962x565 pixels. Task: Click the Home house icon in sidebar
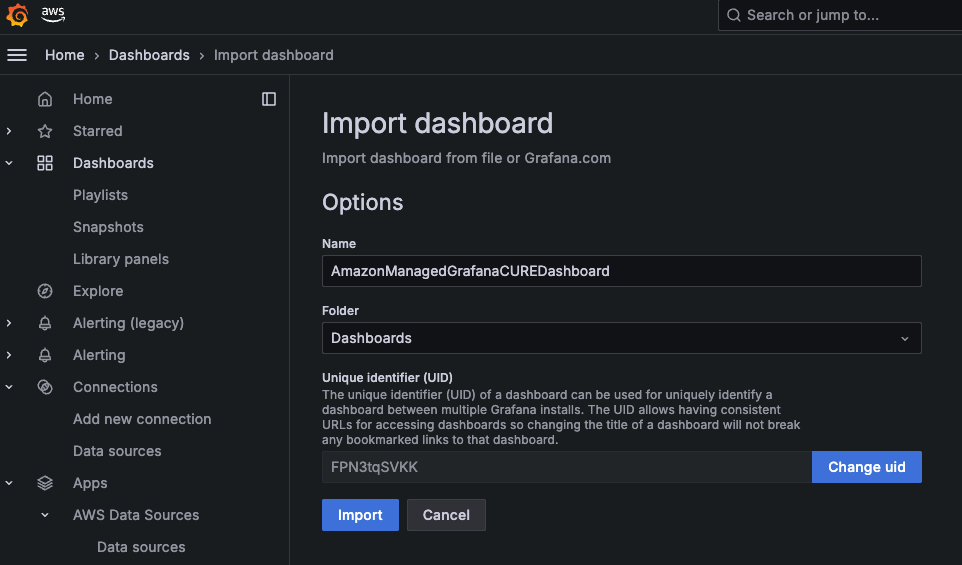(x=45, y=99)
